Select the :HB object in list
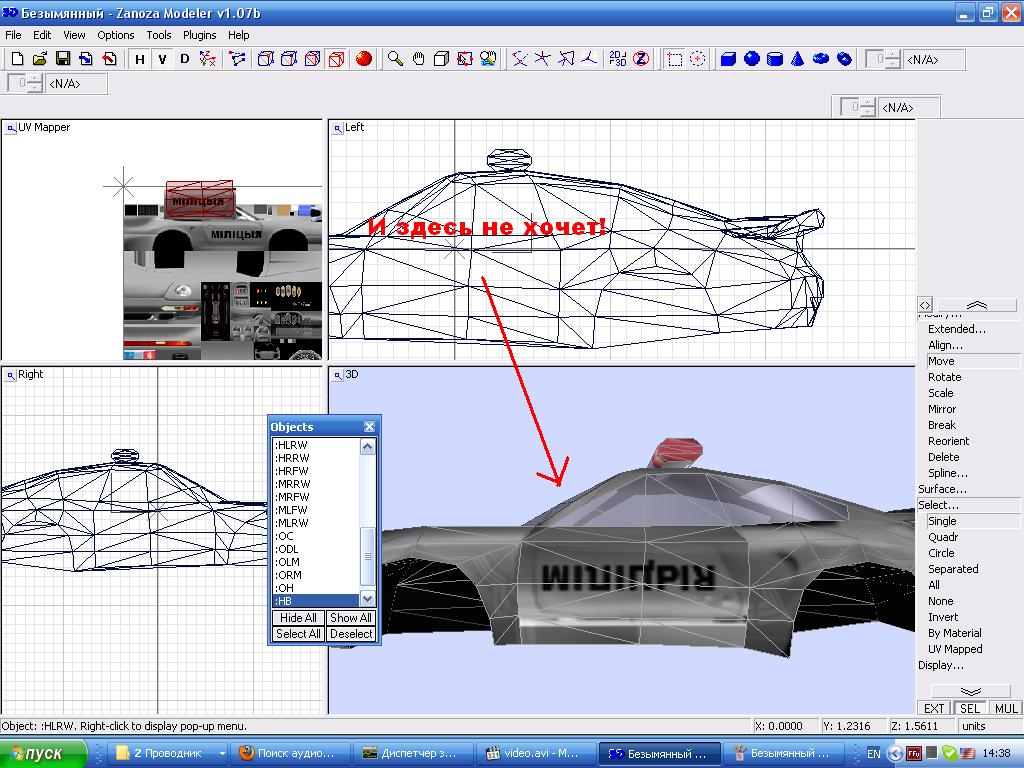This screenshot has width=1024, height=768. click(x=316, y=601)
